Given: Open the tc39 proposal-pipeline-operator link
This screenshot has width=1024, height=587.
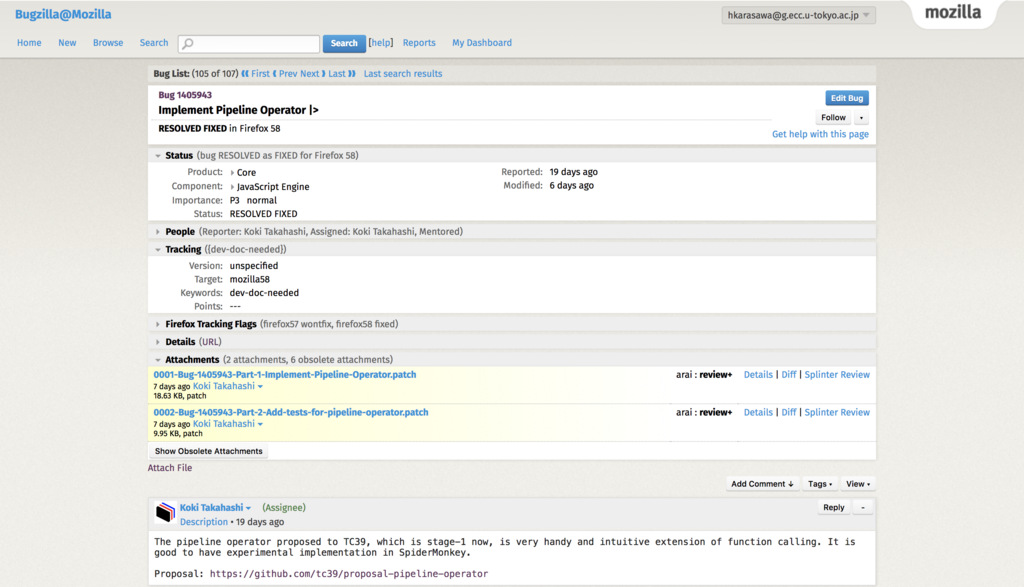Looking at the screenshot, I should click(348, 574).
